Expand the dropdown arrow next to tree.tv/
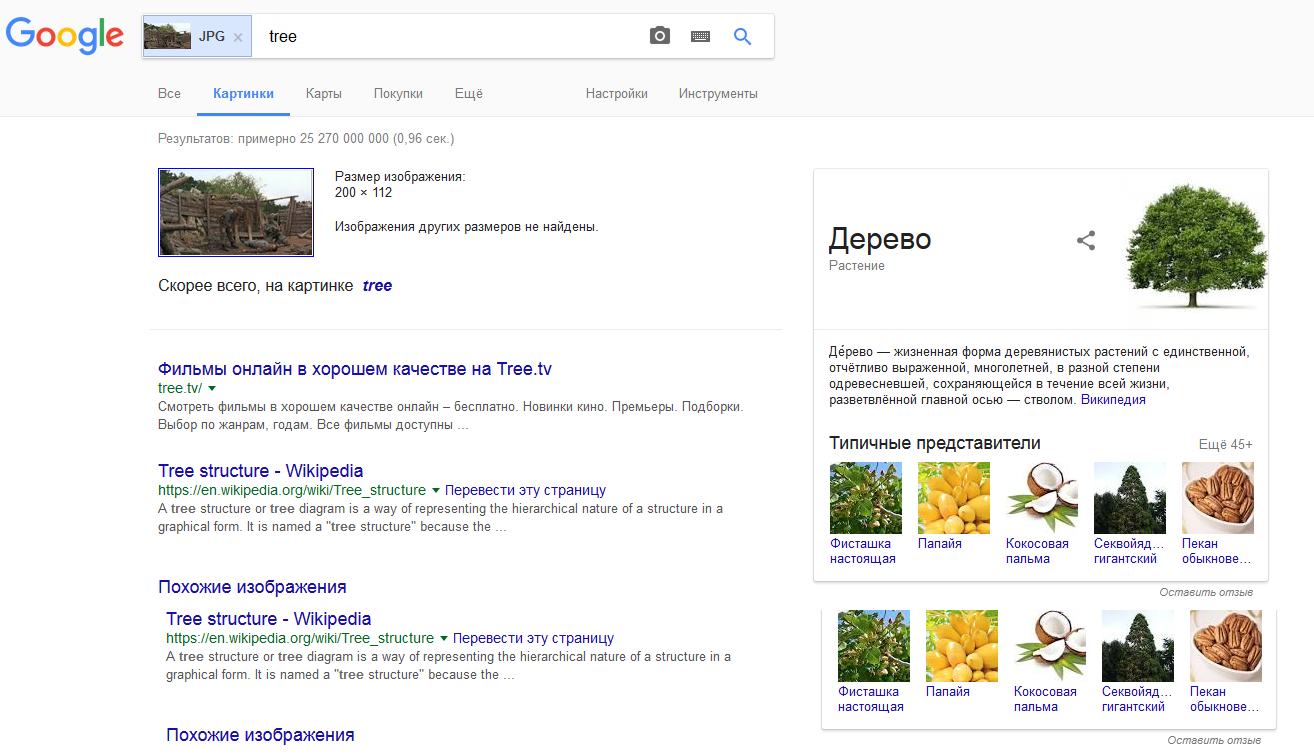Viewport: 1314px width, 755px height. (x=212, y=388)
